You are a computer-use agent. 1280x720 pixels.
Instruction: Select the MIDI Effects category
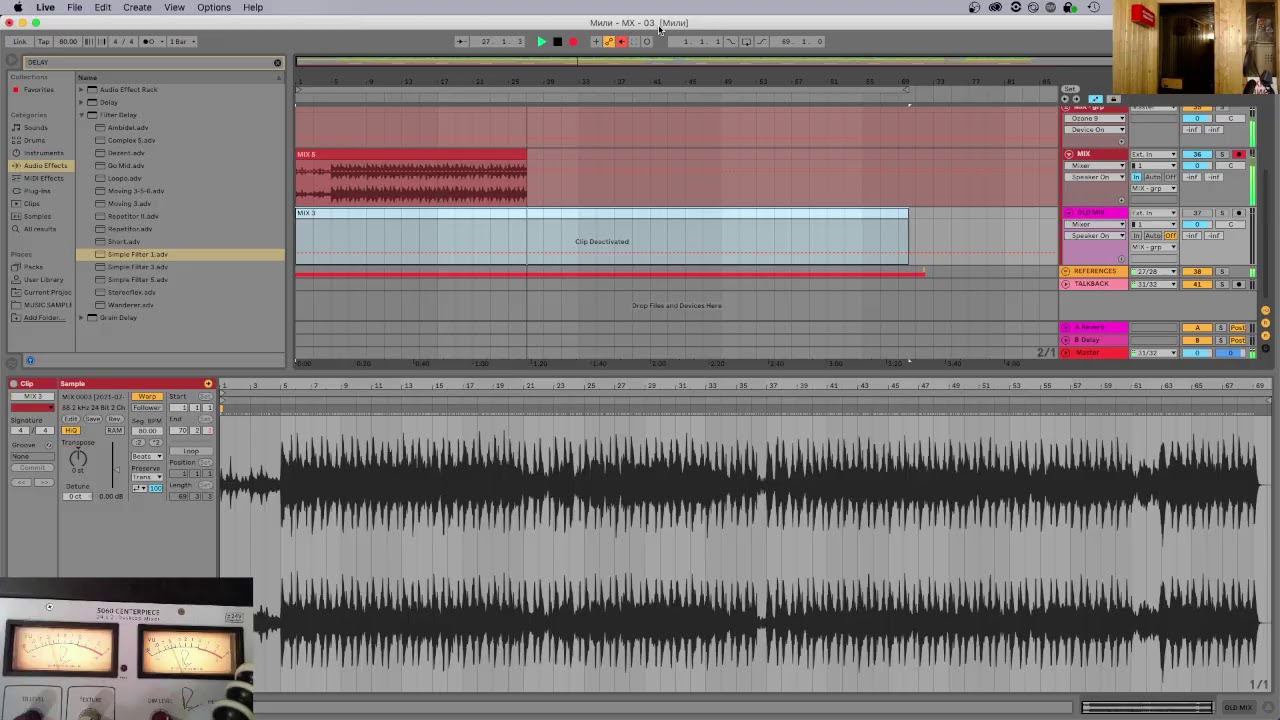[x=43, y=178]
